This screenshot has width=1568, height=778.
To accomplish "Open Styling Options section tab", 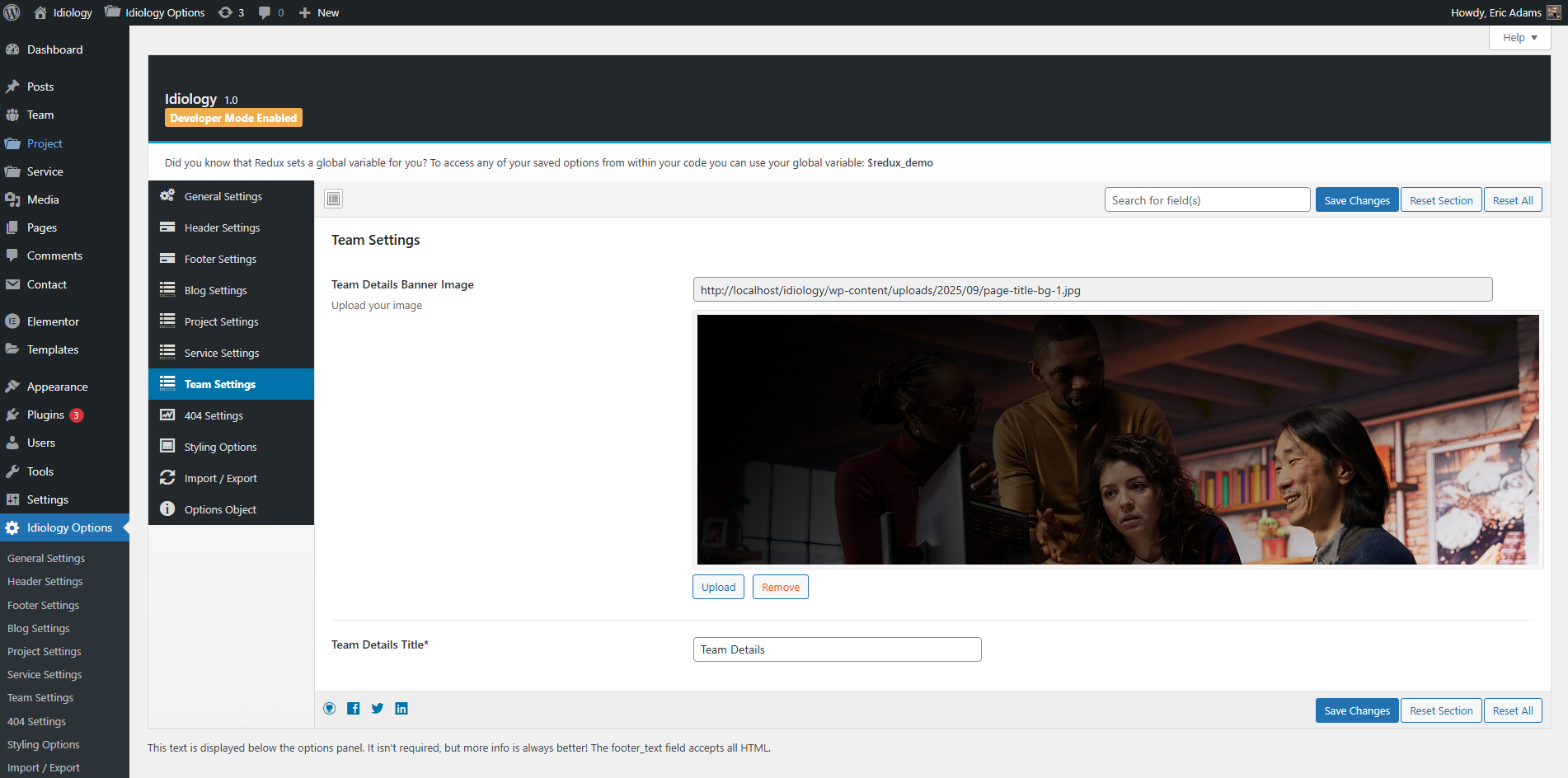I will [220, 447].
